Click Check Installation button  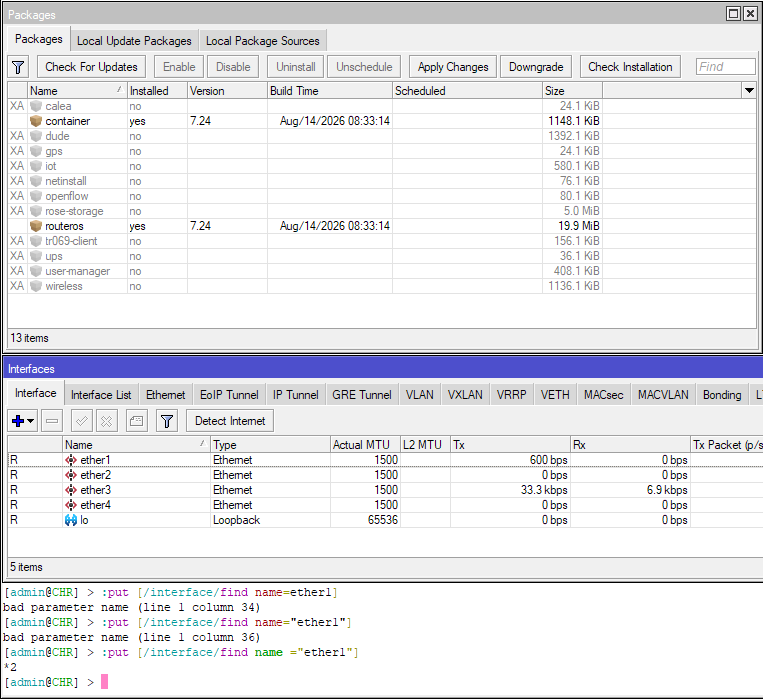(x=630, y=67)
